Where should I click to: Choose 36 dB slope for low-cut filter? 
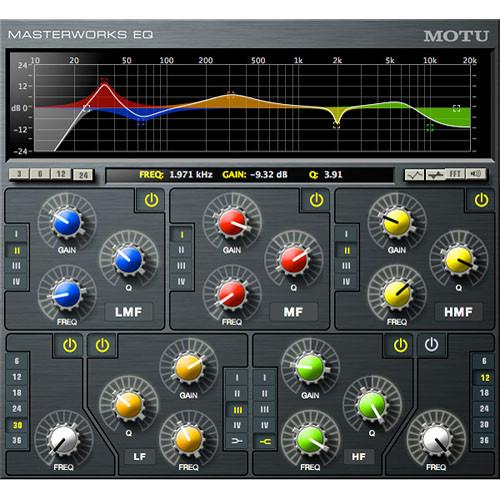pos(17,441)
